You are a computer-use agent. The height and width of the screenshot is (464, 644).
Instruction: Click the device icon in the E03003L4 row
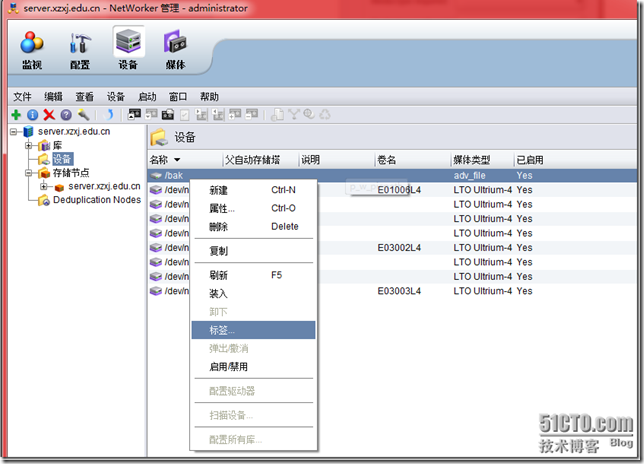[156, 291]
